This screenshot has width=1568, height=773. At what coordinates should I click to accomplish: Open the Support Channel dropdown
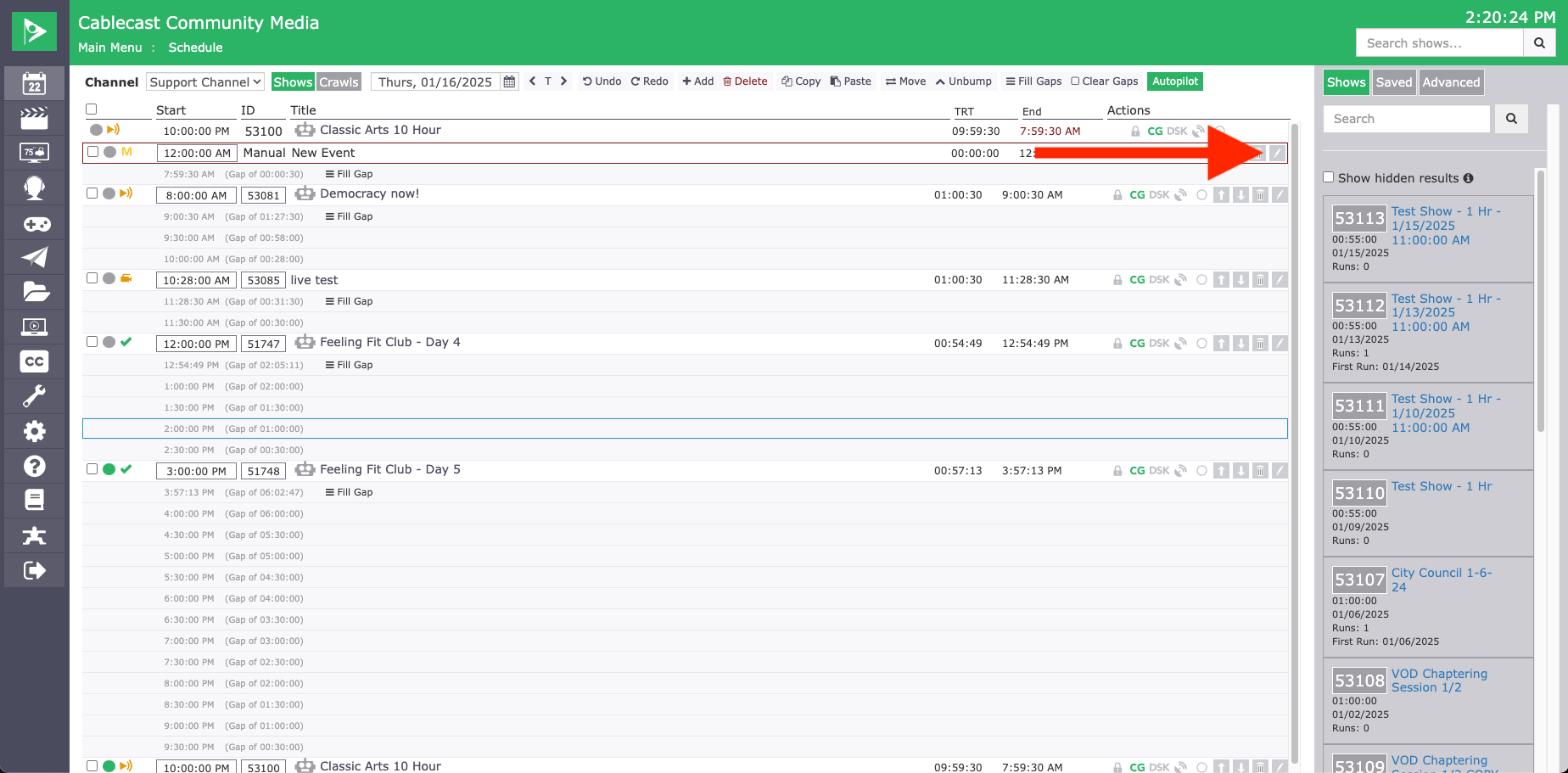coord(205,81)
